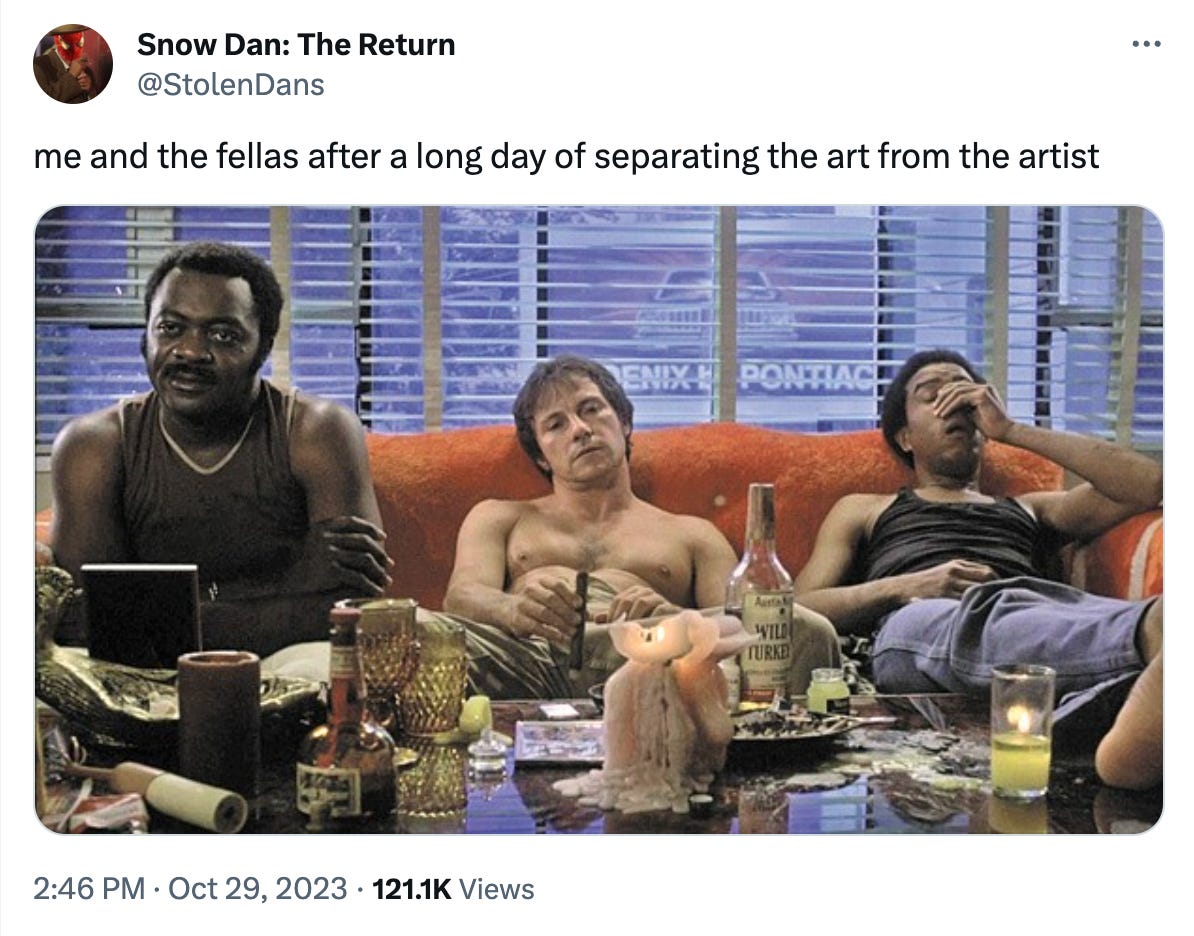Click the Views label beside the count
This screenshot has width=1194, height=936.
click(x=497, y=889)
